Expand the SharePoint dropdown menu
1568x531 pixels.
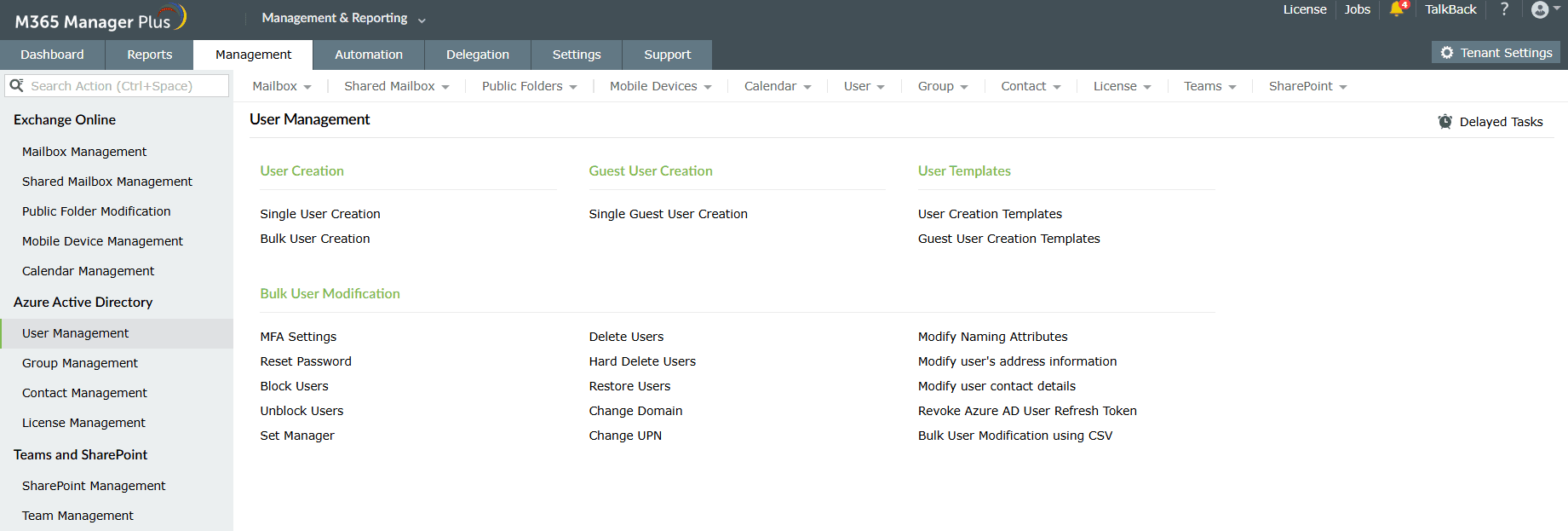click(1307, 86)
